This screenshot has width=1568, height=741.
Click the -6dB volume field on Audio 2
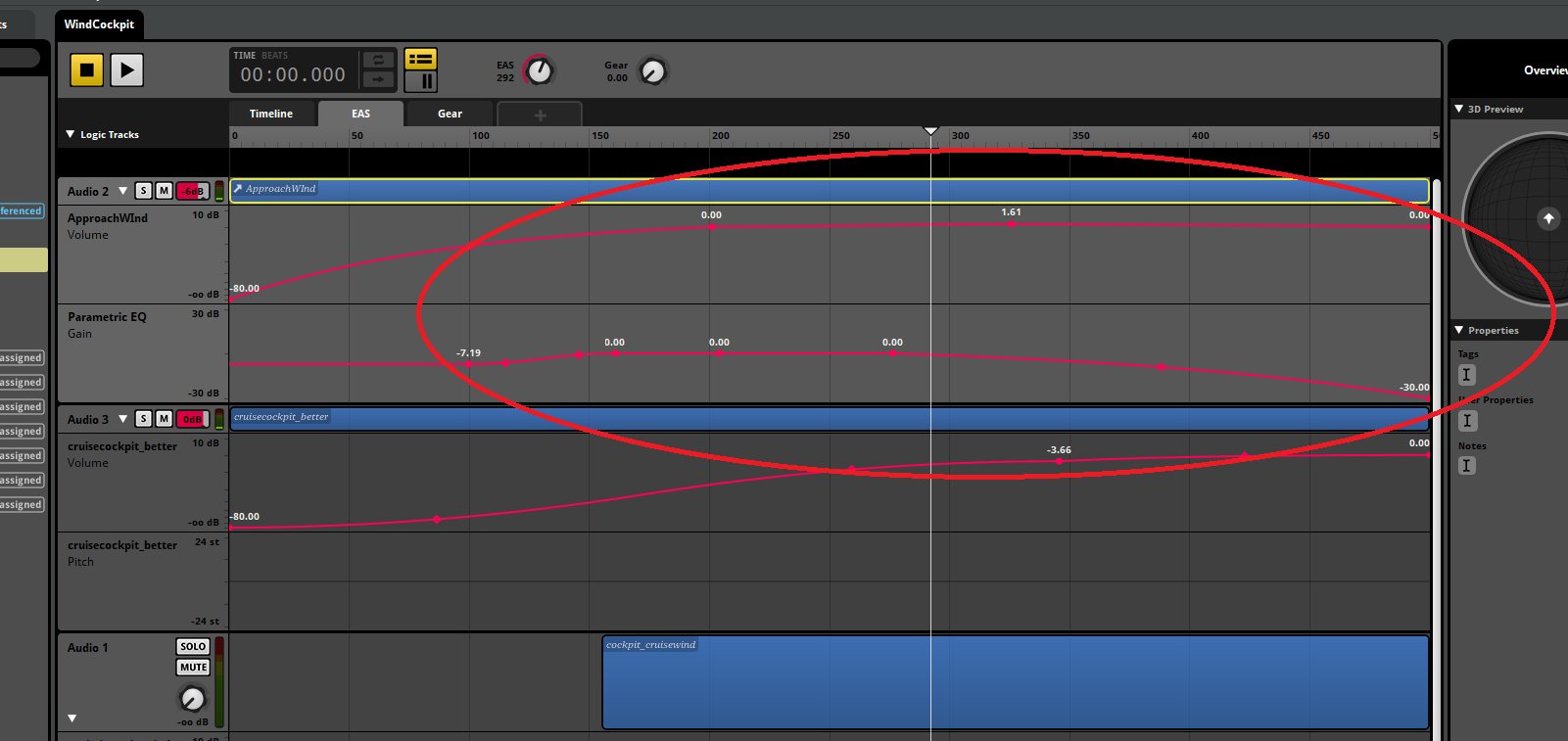[x=192, y=191]
